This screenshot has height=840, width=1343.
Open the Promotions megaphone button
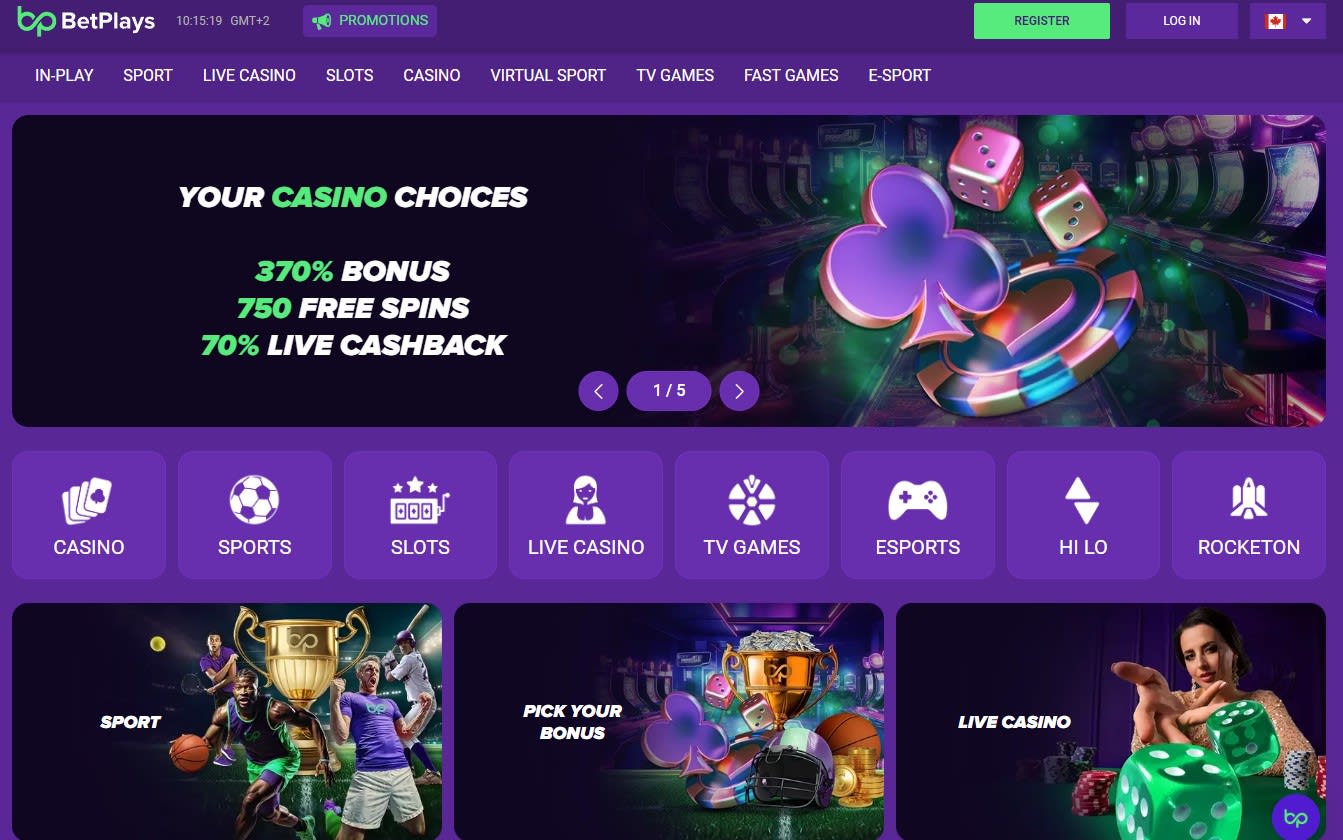(370, 20)
